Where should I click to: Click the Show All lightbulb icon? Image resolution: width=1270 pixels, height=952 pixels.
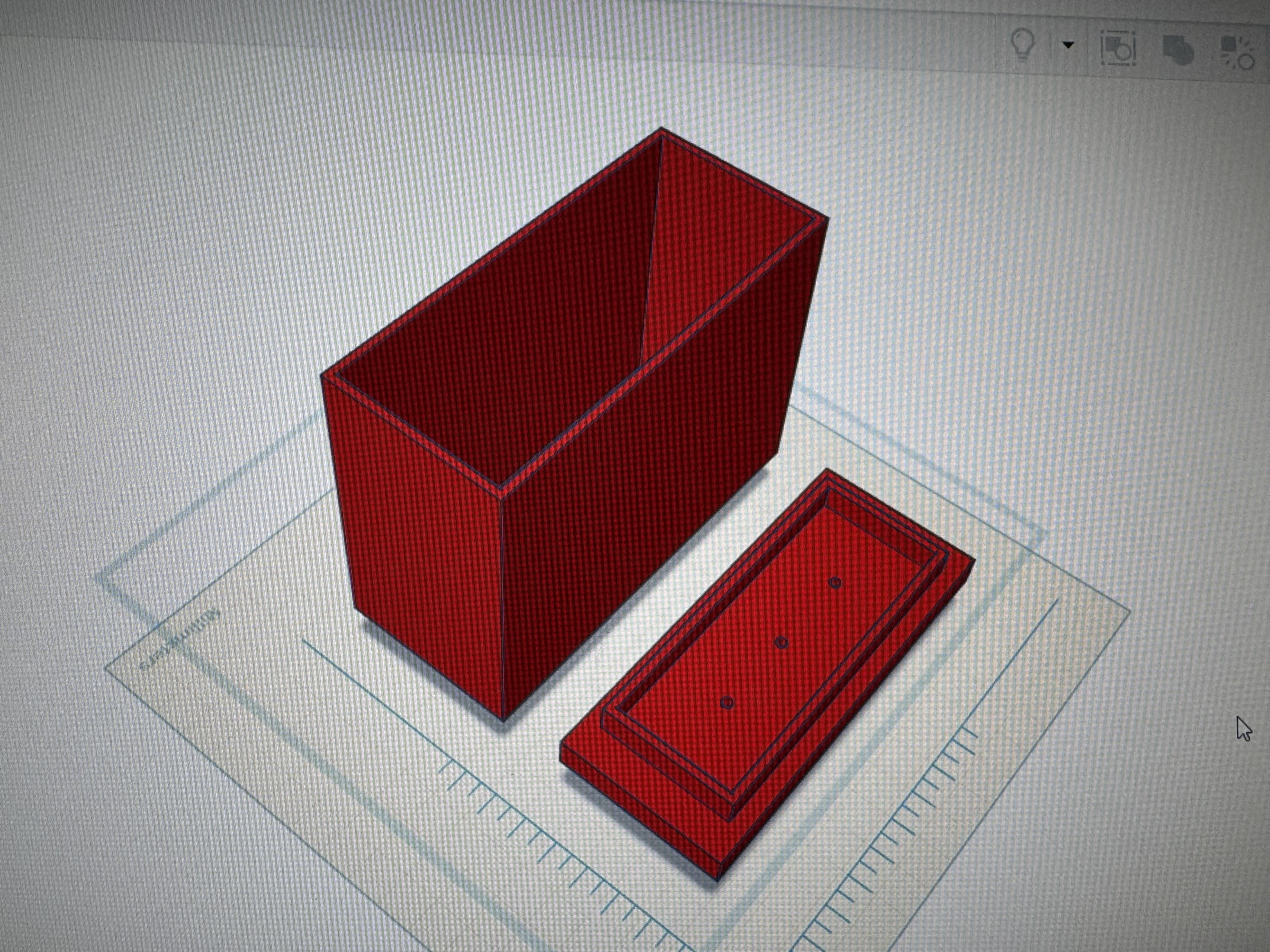pyautogui.click(x=1022, y=45)
